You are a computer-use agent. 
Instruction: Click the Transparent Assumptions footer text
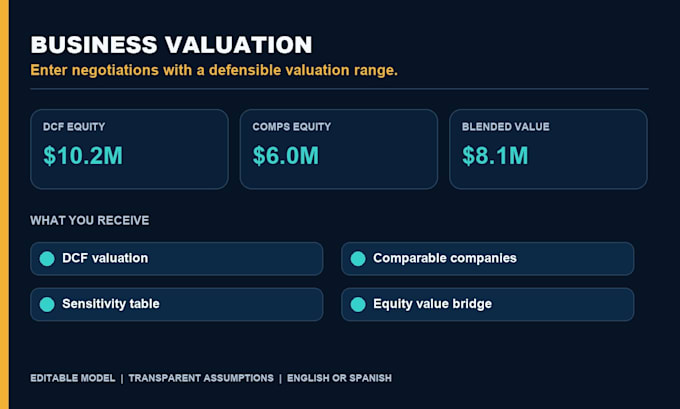pyautogui.click(x=201, y=378)
